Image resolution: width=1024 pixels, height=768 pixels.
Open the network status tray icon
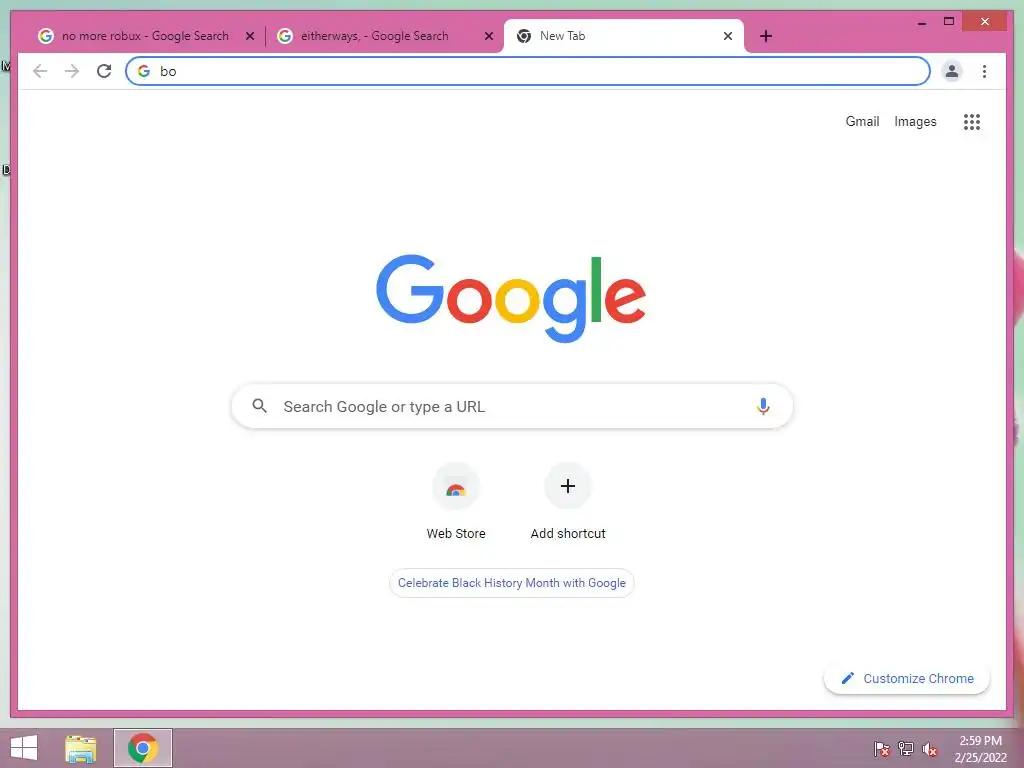click(906, 748)
